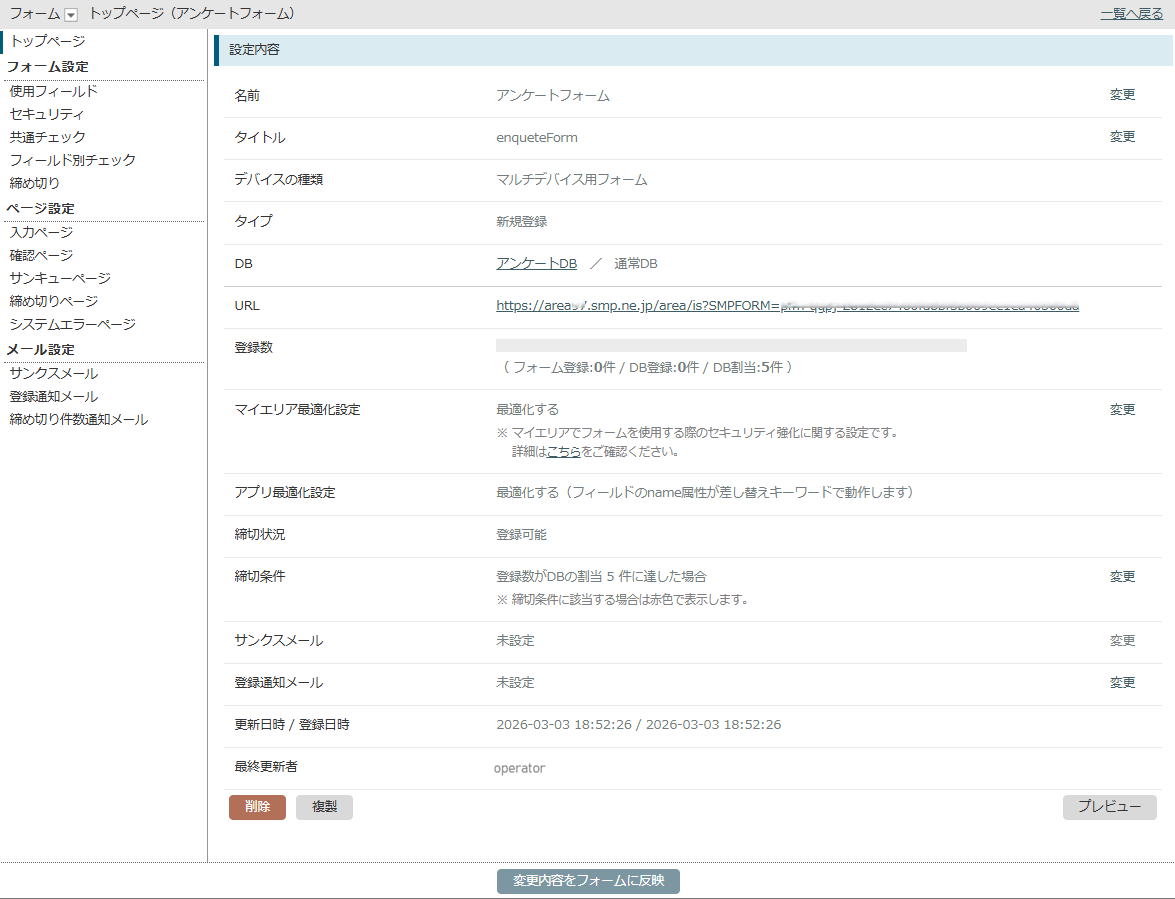1175x899 pixels.
Task: Open the フォーム dropdown arrow icon
Action: click(x=71, y=14)
